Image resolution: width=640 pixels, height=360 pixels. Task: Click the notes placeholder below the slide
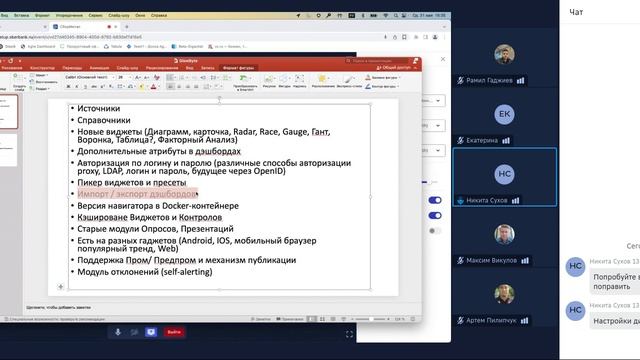click(x=59, y=307)
